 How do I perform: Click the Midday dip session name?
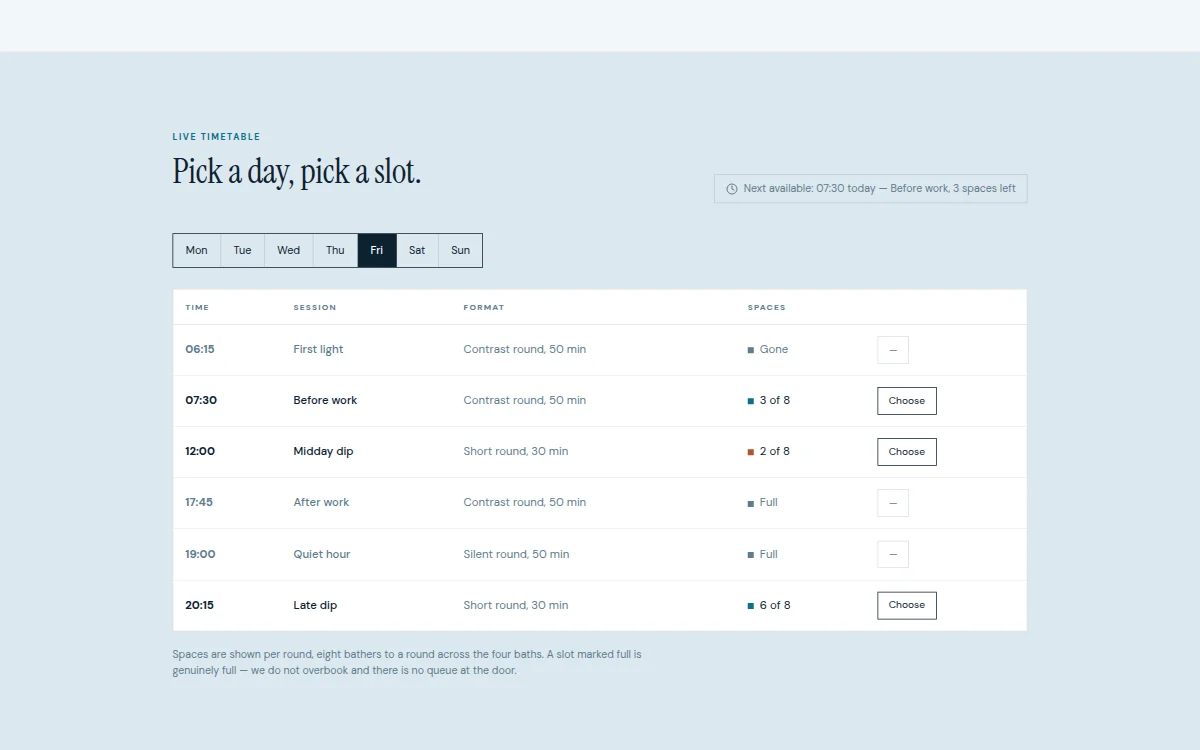(x=323, y=452)
